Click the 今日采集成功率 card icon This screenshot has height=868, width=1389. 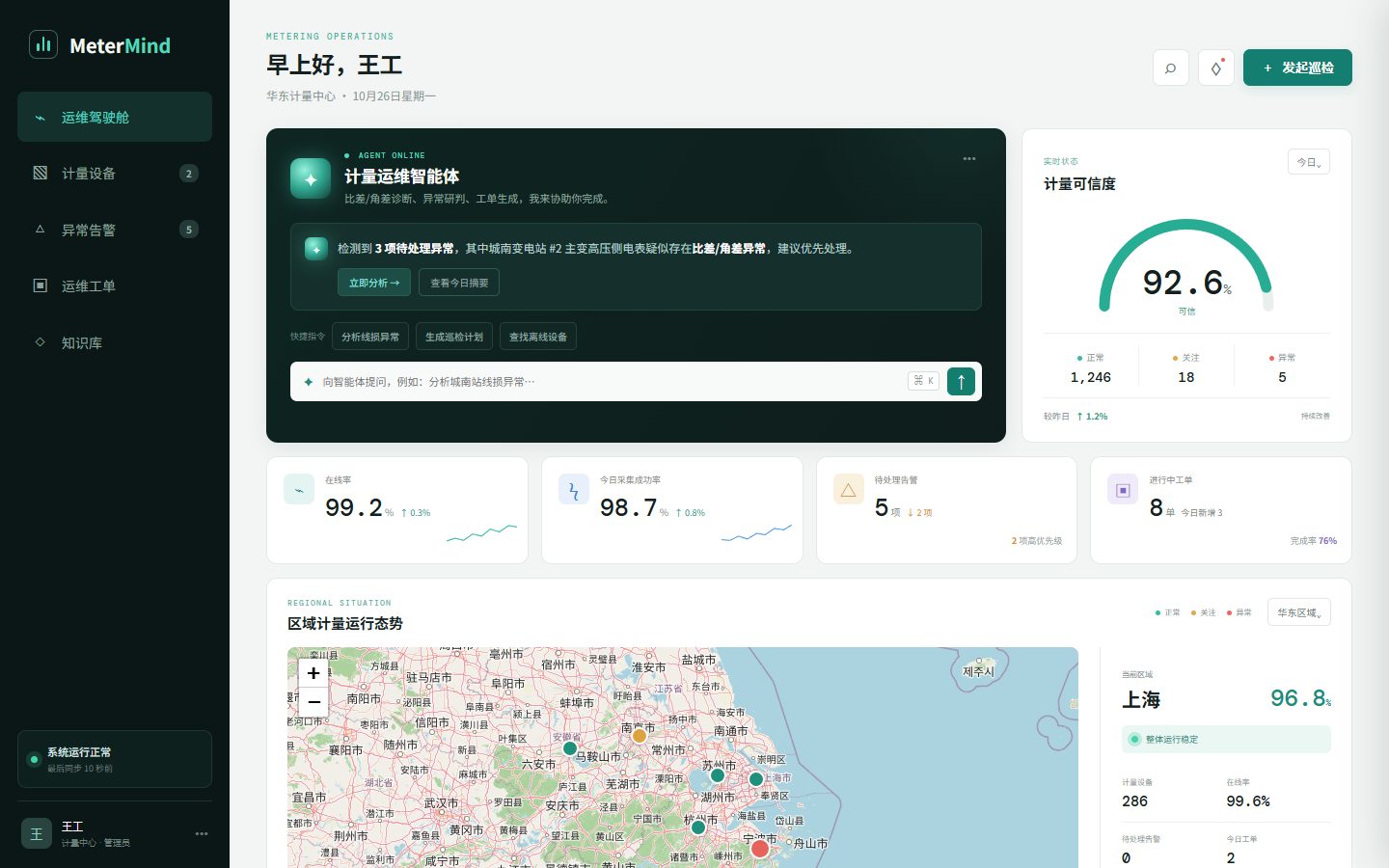pos(574,489)
